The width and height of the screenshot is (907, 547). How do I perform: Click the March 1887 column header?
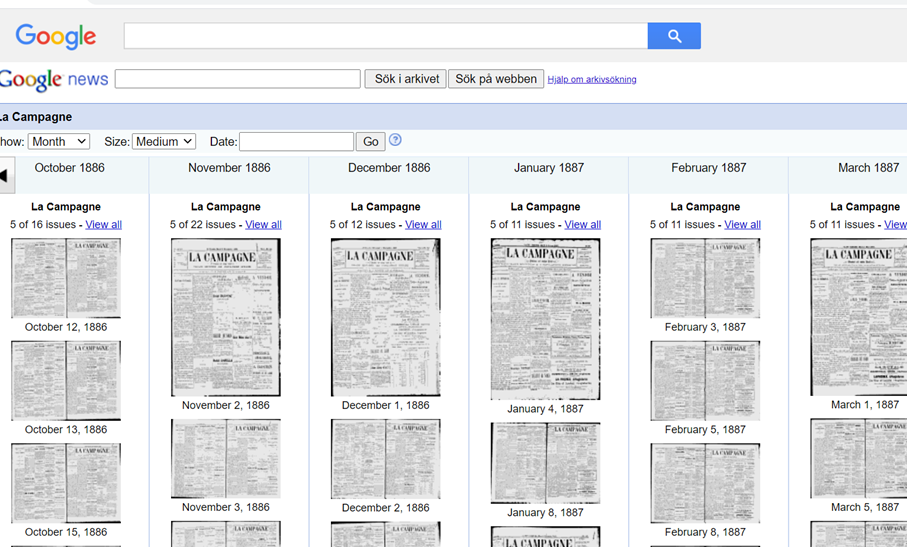tap(868, 168)
